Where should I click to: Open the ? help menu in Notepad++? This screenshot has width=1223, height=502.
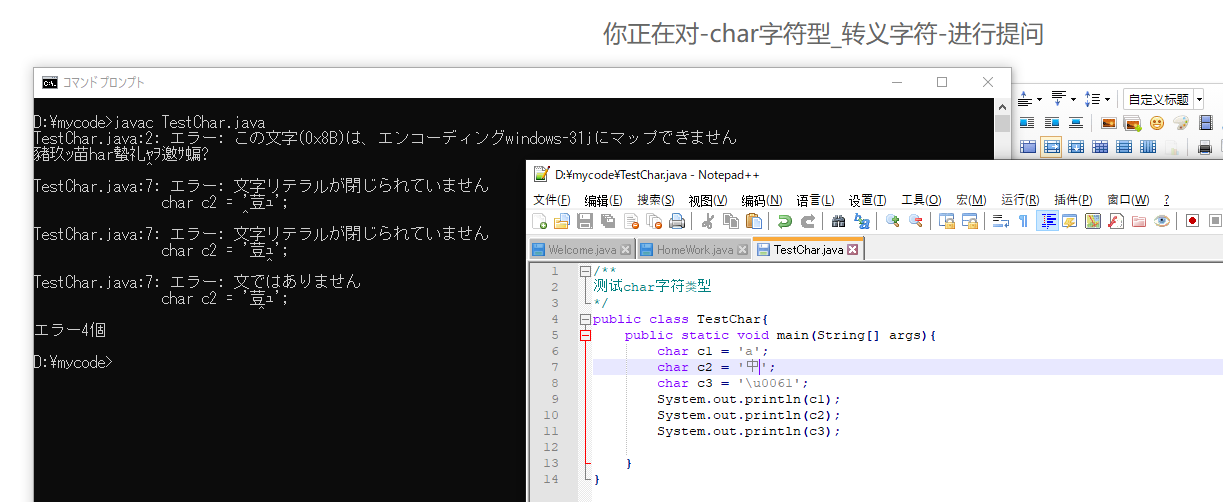[1166, 200]
